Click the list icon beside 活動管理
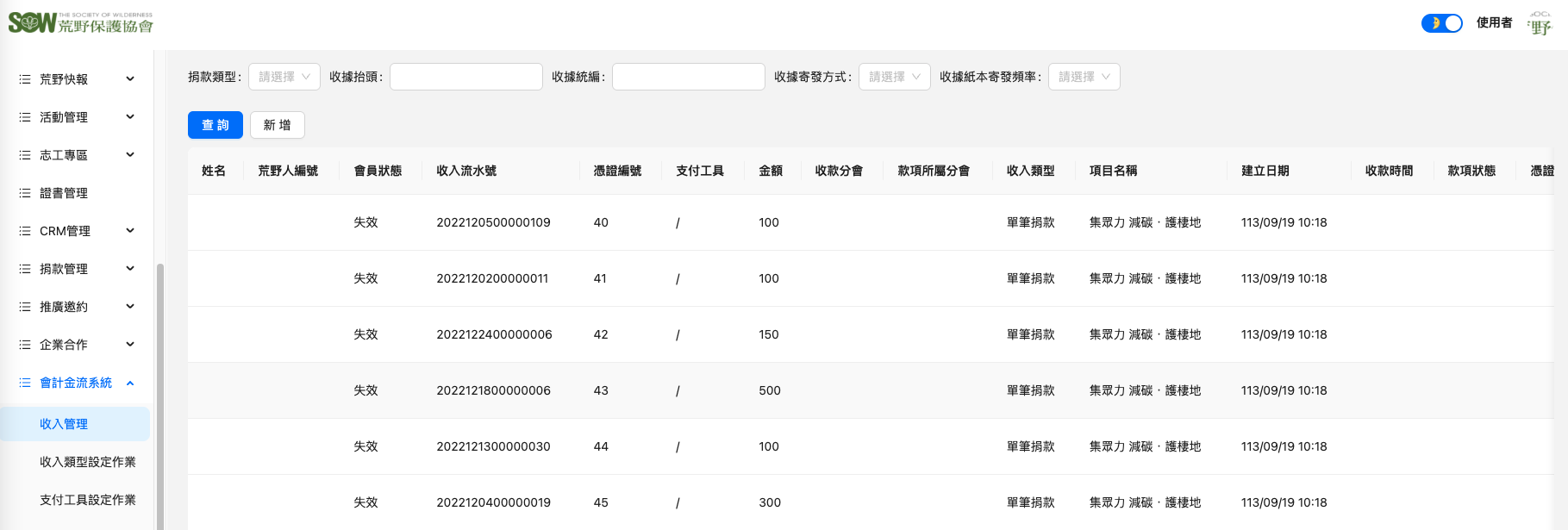The height and width of the screenshot is (530, 1568). click(25, 117)
